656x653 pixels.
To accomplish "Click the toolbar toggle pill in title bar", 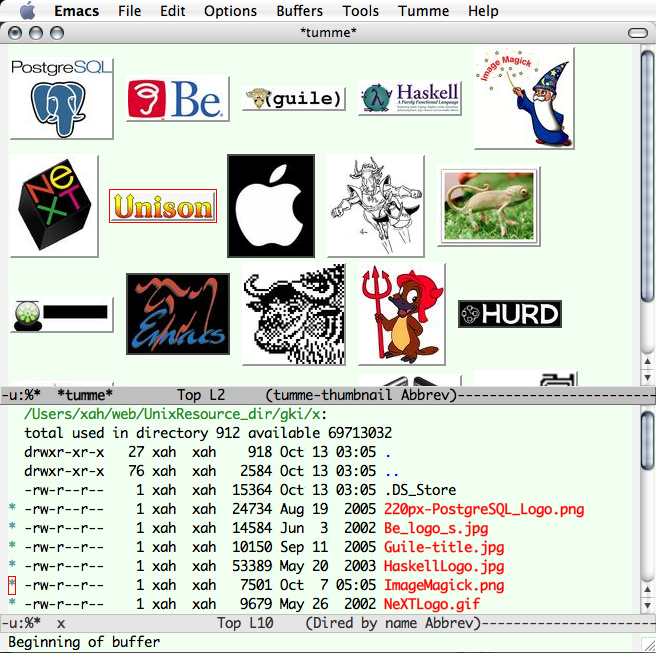I will point(638,33).
